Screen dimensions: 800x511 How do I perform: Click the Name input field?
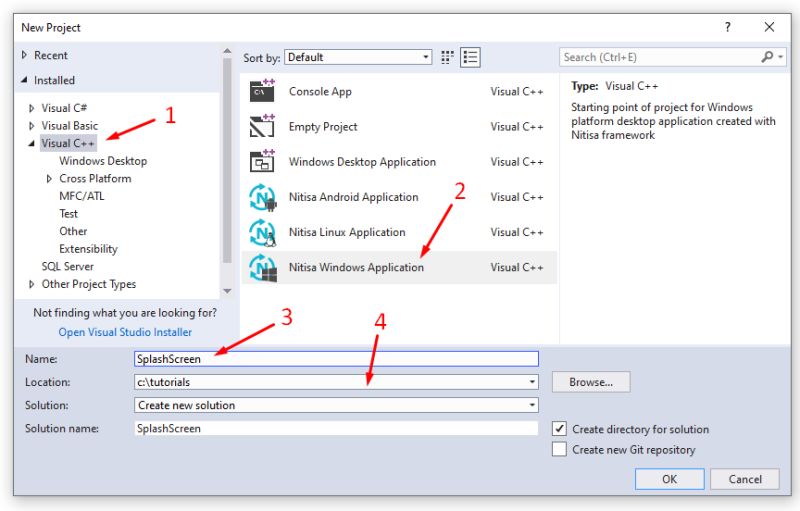pos(336,359)
